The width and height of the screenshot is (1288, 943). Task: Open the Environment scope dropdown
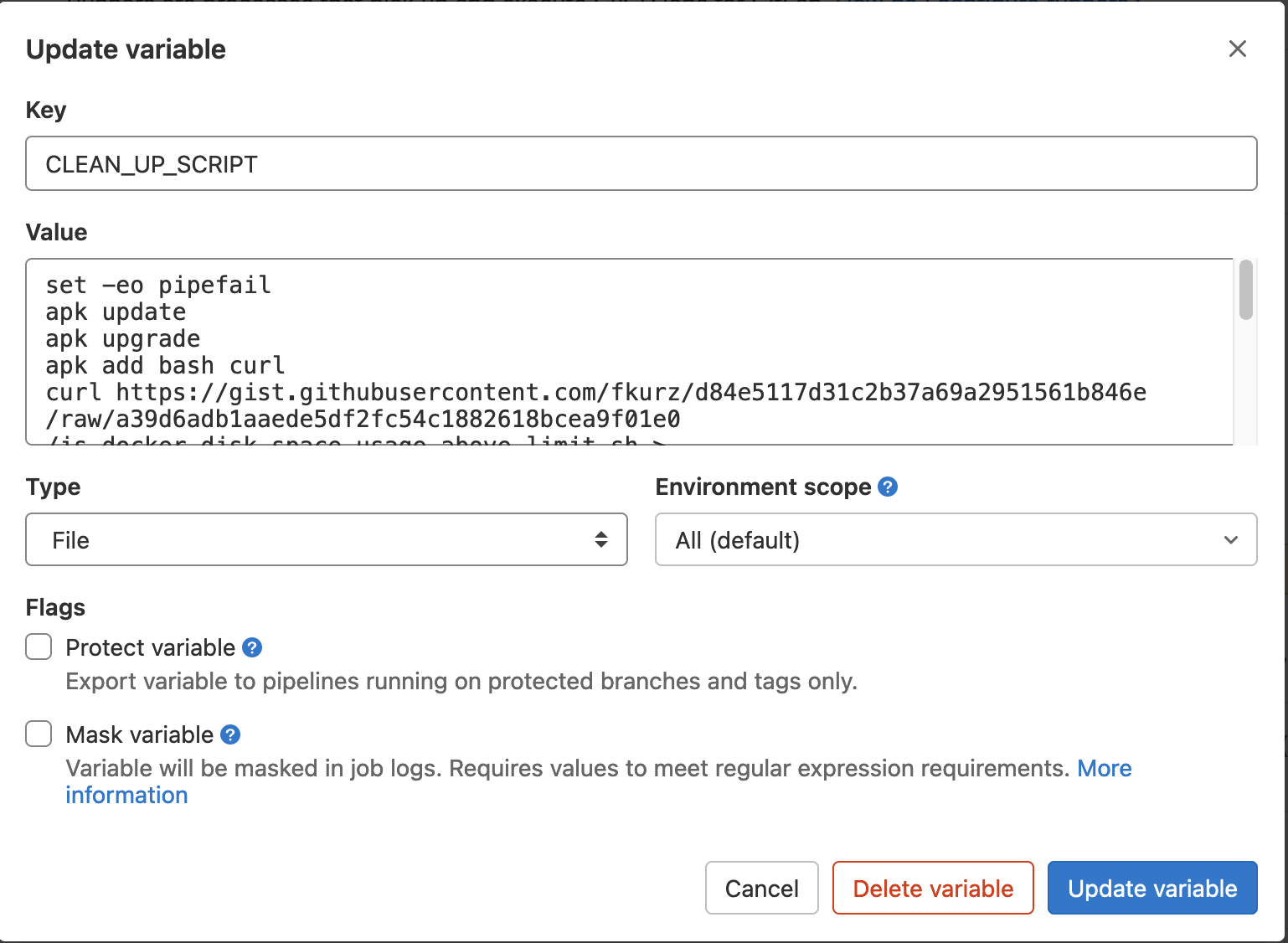point(955,539)
